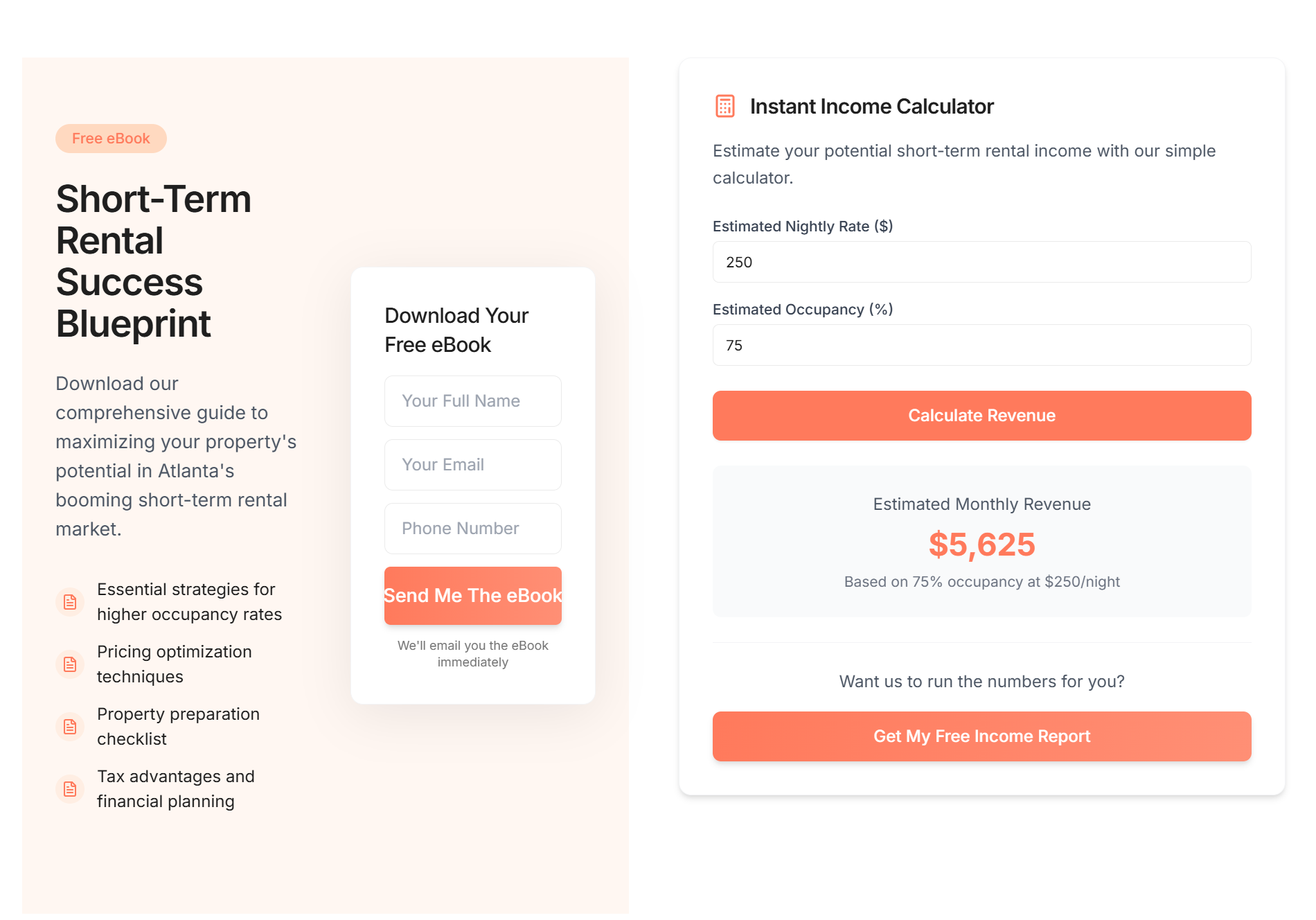Select the Phone Number field

point(473,529)
